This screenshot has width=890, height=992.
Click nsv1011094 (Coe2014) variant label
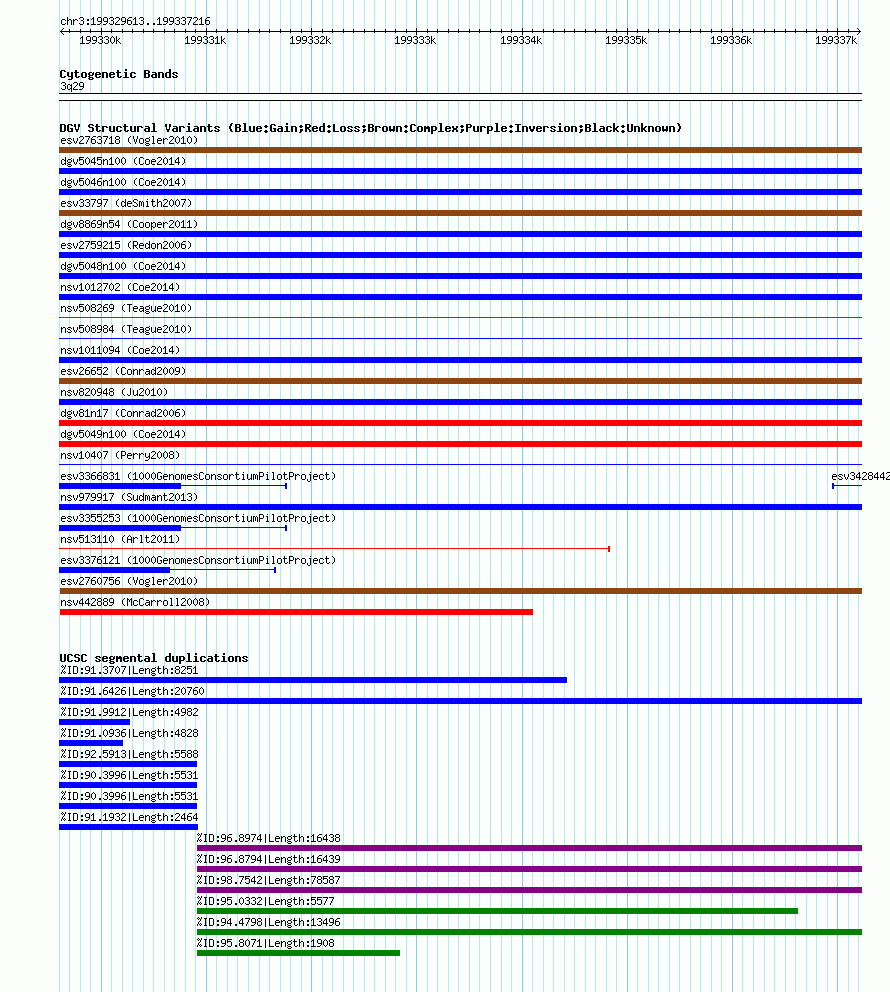click(120, 350)
